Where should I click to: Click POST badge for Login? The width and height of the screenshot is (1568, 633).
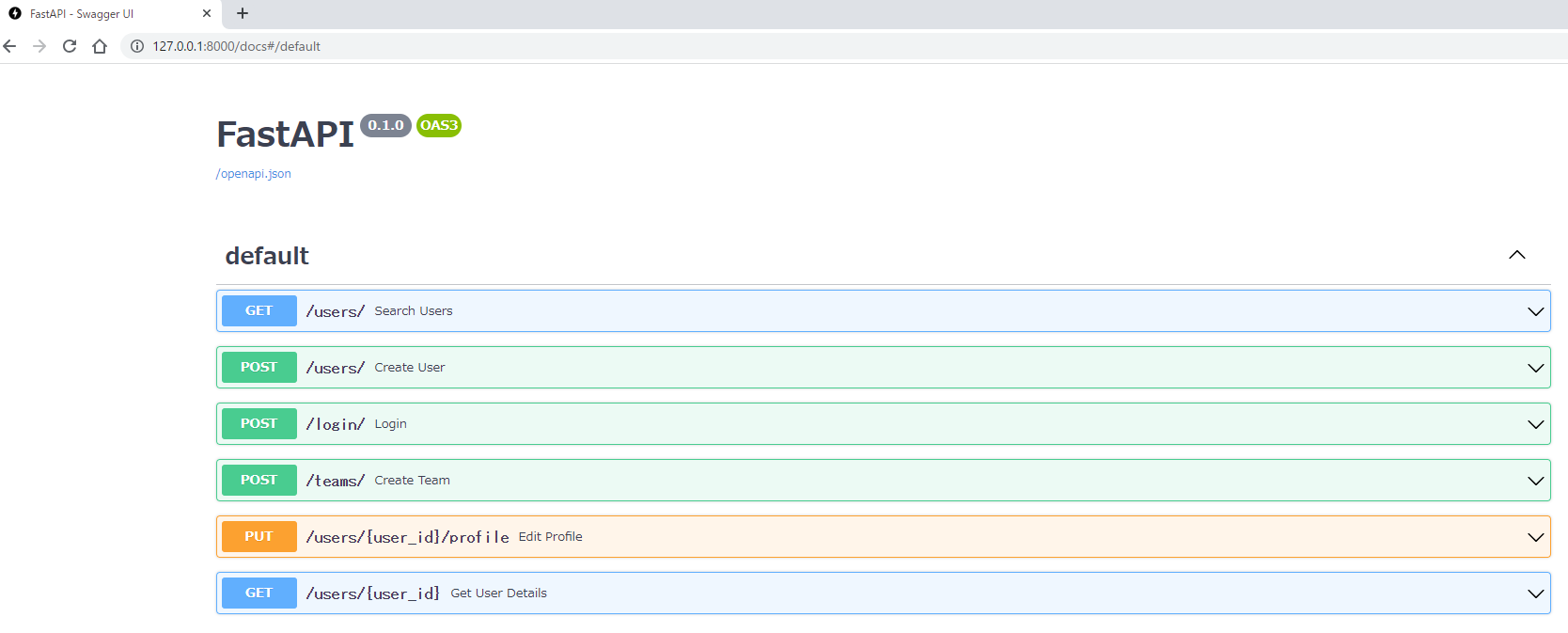click(x=259, y=423)
